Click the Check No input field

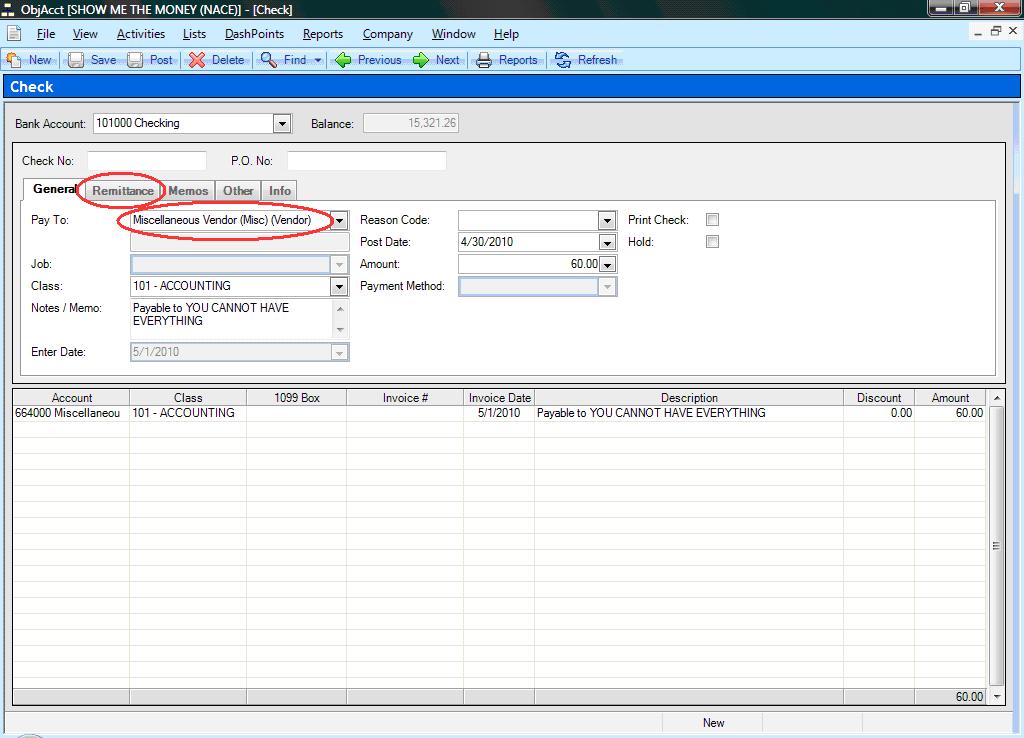pos(146,161)
